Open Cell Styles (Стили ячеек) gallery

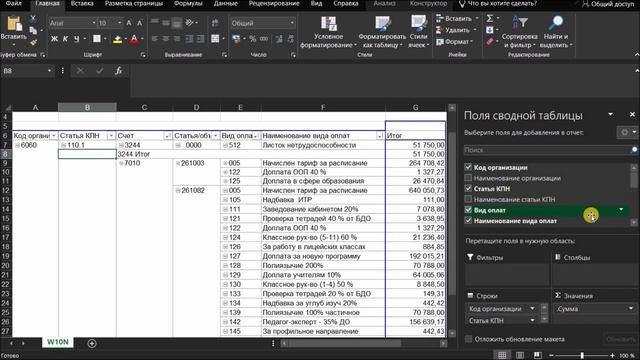point(418,33)
